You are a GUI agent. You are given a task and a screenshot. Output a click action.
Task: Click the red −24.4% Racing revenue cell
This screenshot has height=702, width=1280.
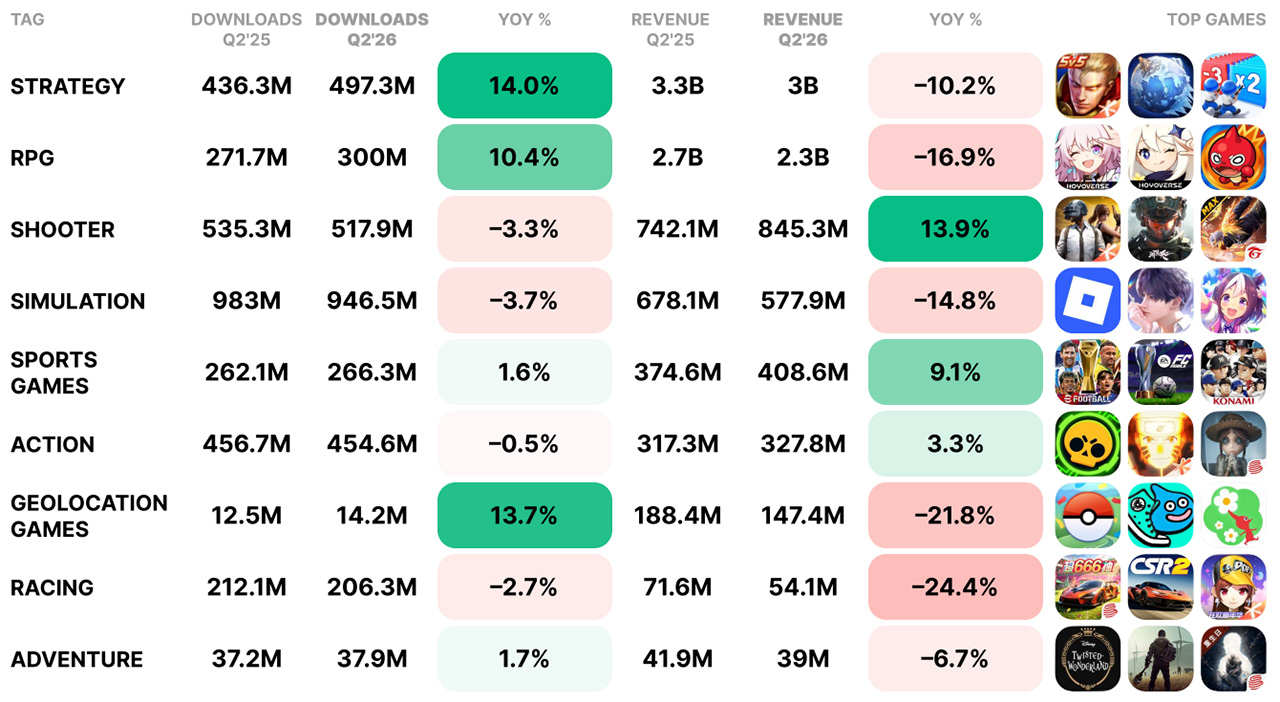coord(956,588)
